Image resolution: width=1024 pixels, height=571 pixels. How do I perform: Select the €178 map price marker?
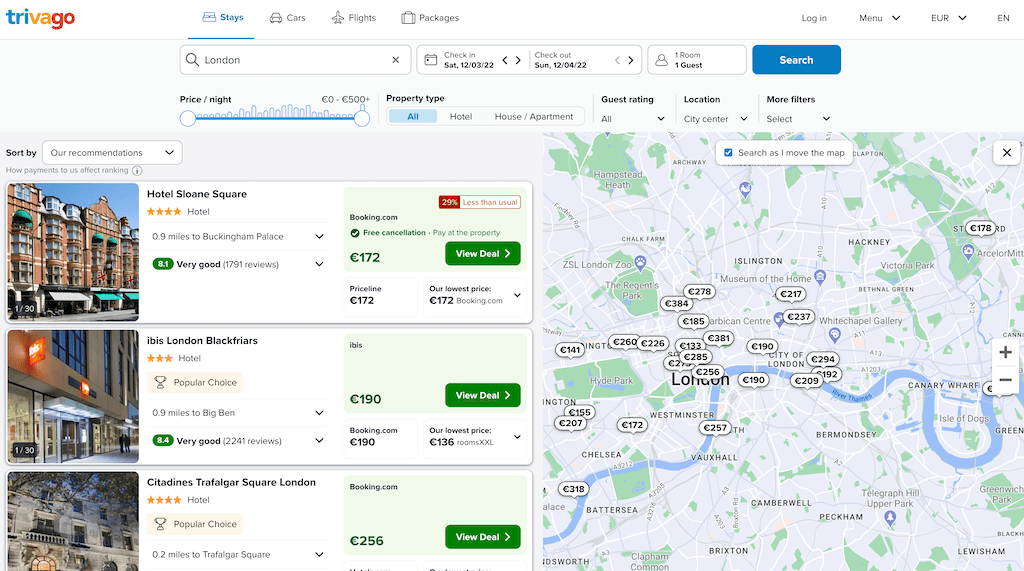[x=980, y=228]
